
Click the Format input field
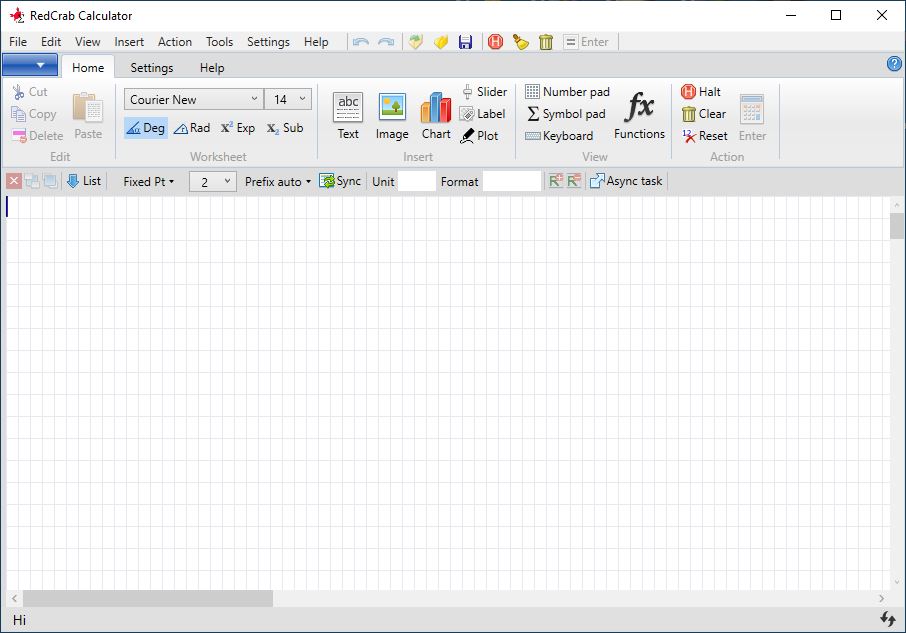tap(512, 181)
